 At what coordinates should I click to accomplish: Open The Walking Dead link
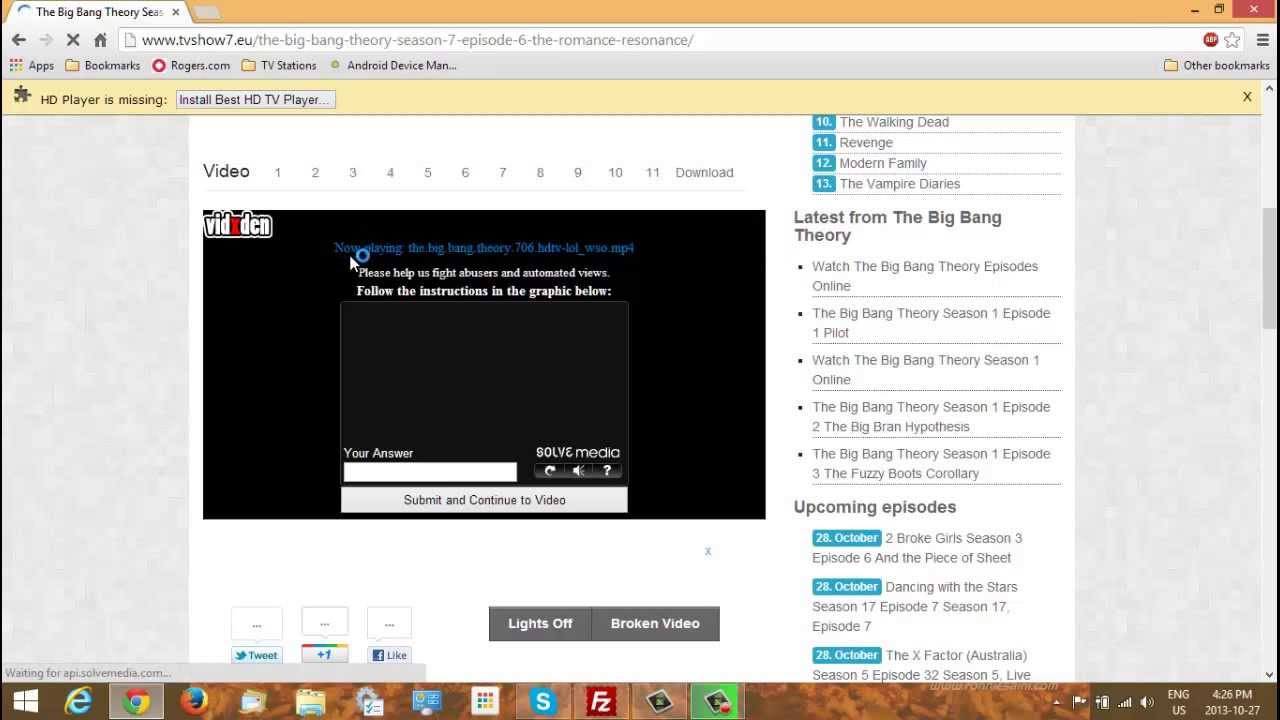[x=894, y=122]
